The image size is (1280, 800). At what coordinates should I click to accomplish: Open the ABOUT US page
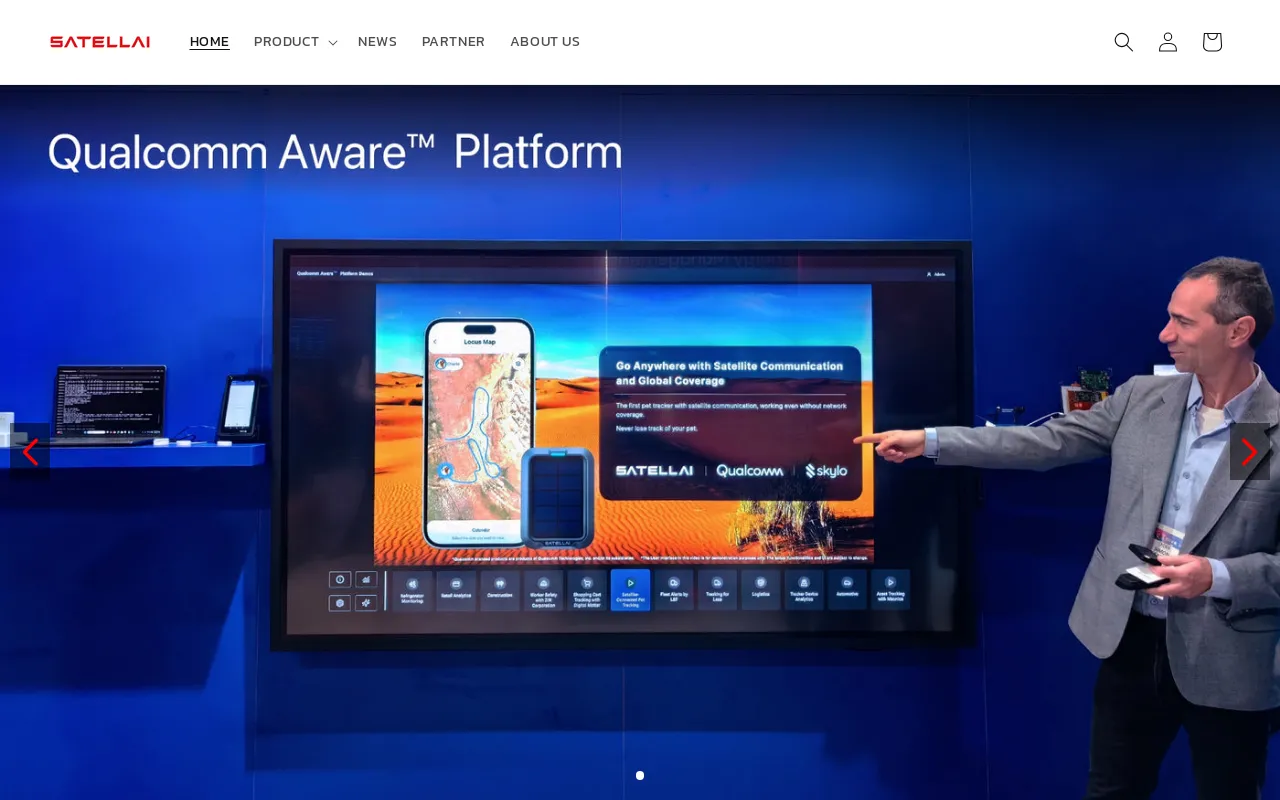tap(545, 42)
